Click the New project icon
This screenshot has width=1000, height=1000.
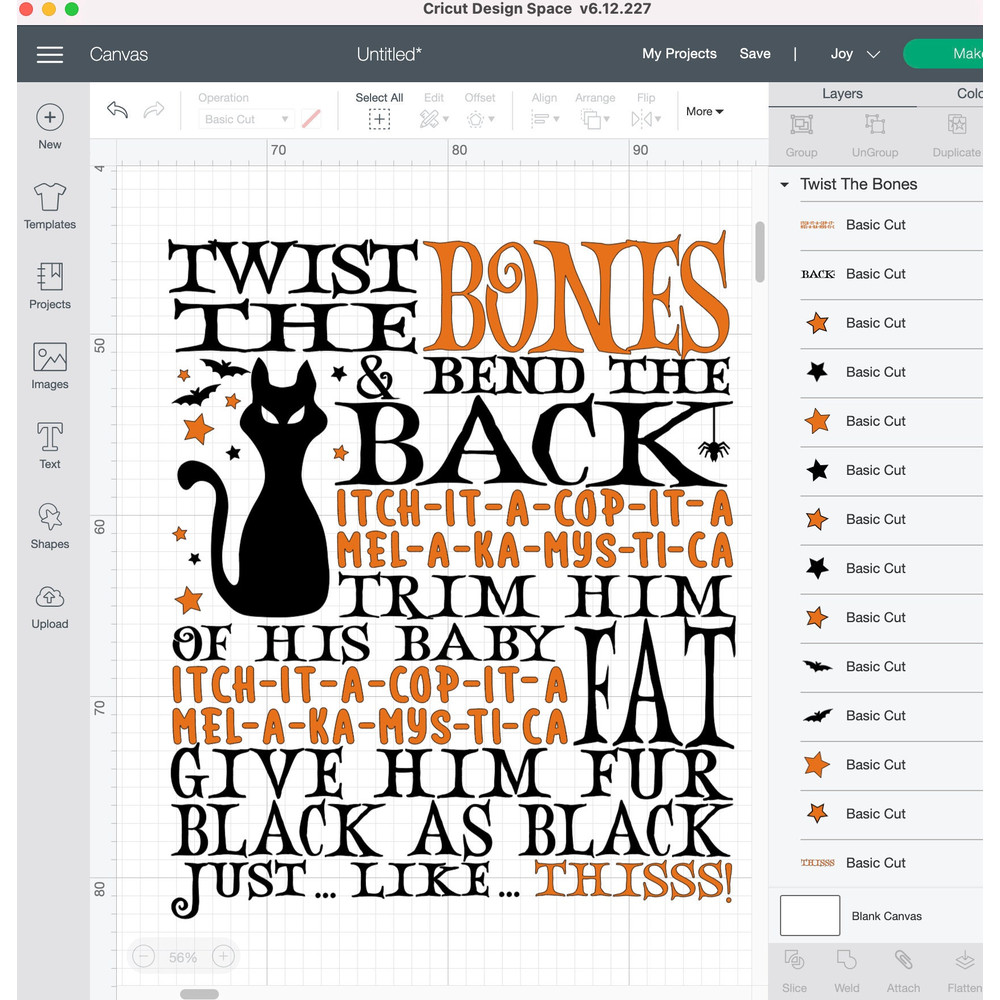tap(50, 118)
